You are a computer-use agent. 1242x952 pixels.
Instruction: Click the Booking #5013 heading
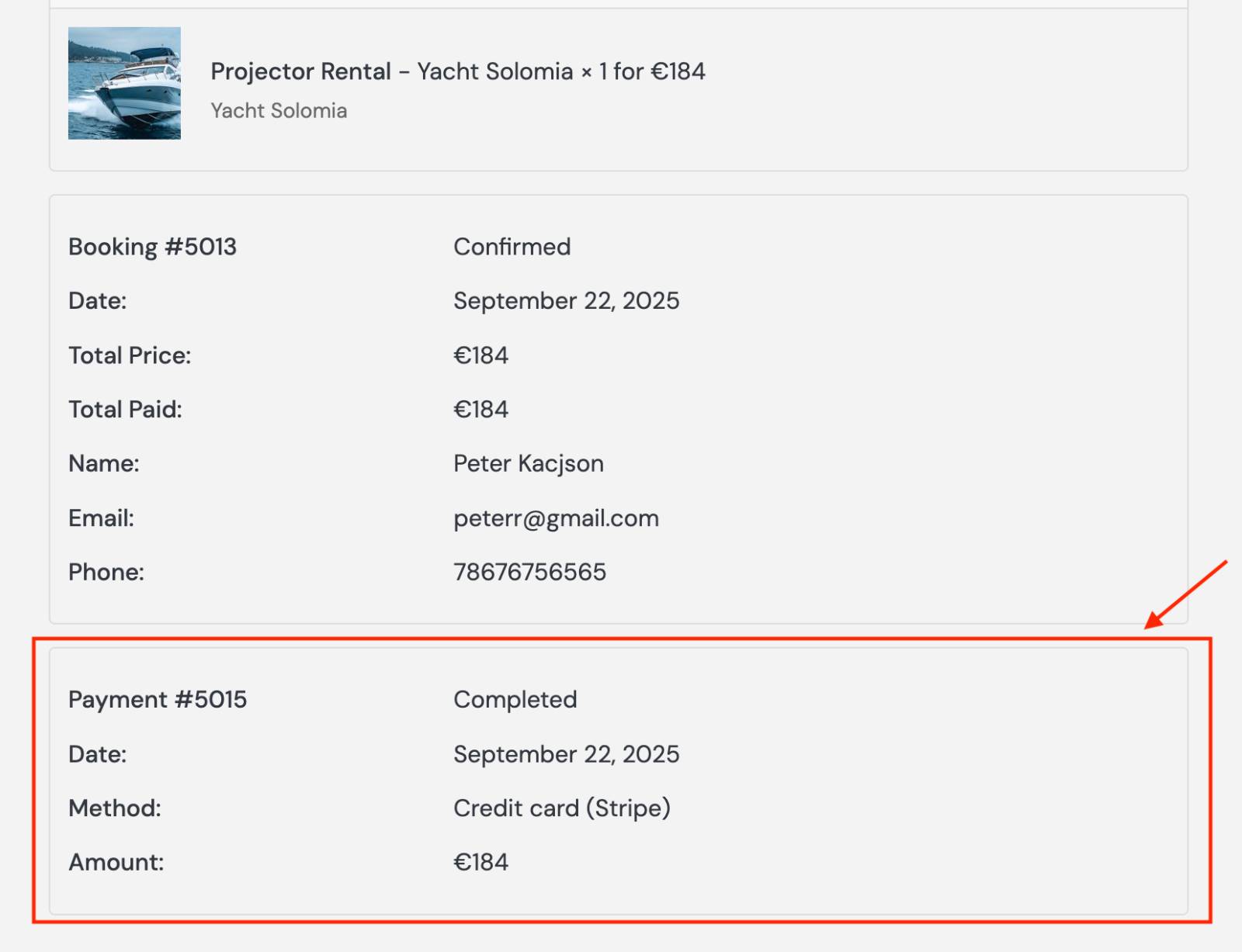click(x=152, y=247)
